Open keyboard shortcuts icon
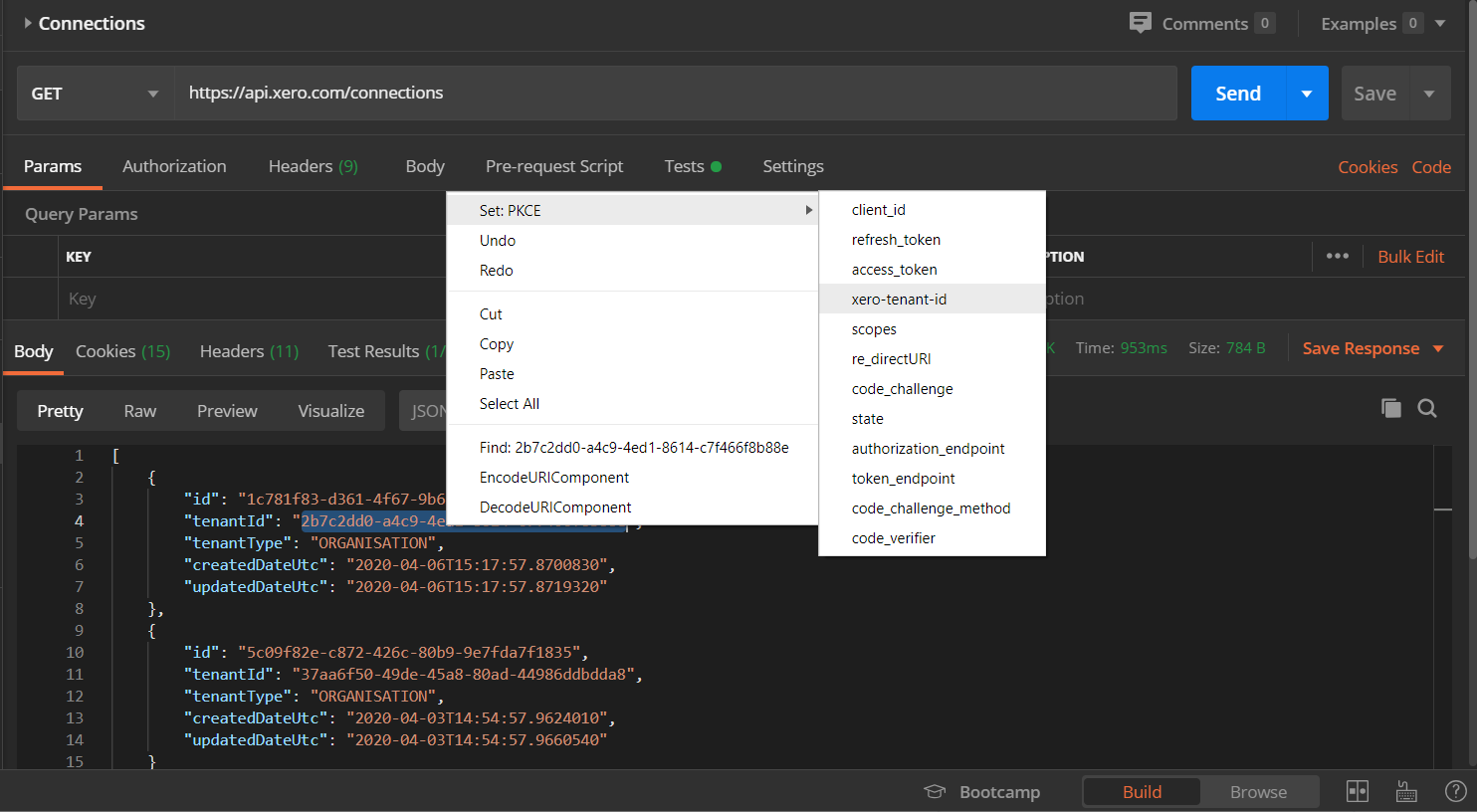1477x812 pixels. (x=1406, y=791)
